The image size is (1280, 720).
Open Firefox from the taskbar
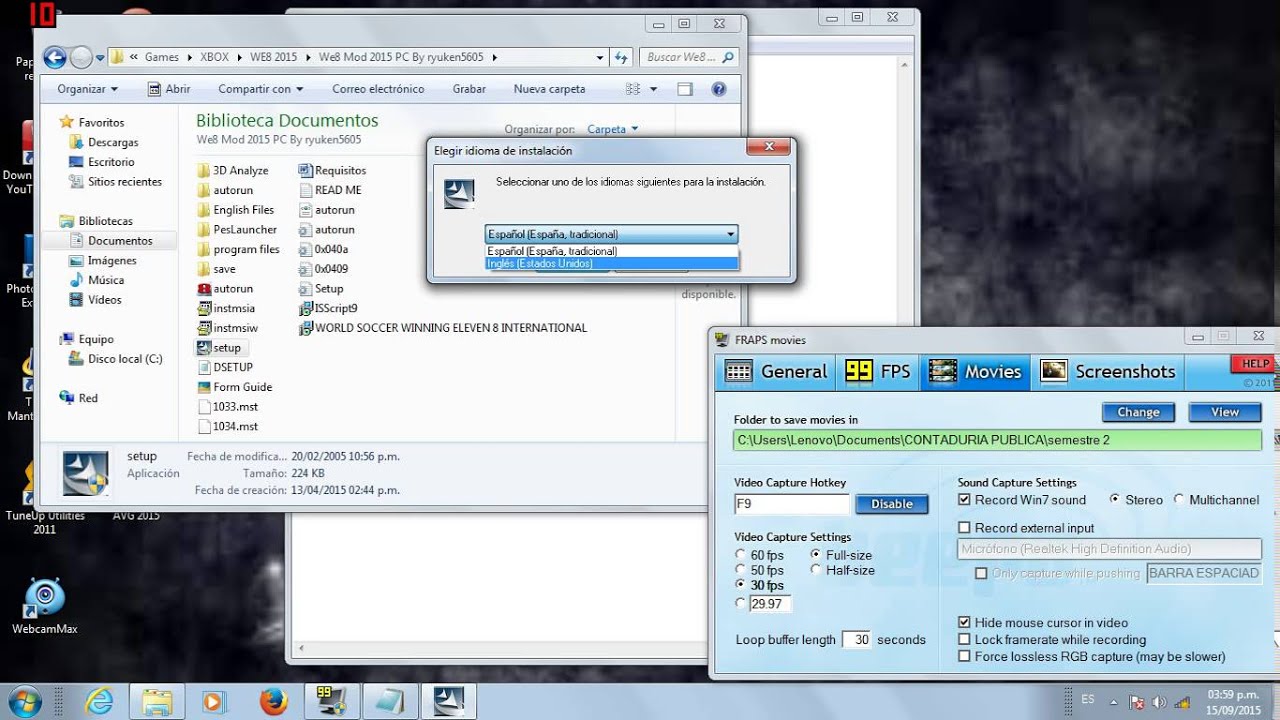point(273,701)
